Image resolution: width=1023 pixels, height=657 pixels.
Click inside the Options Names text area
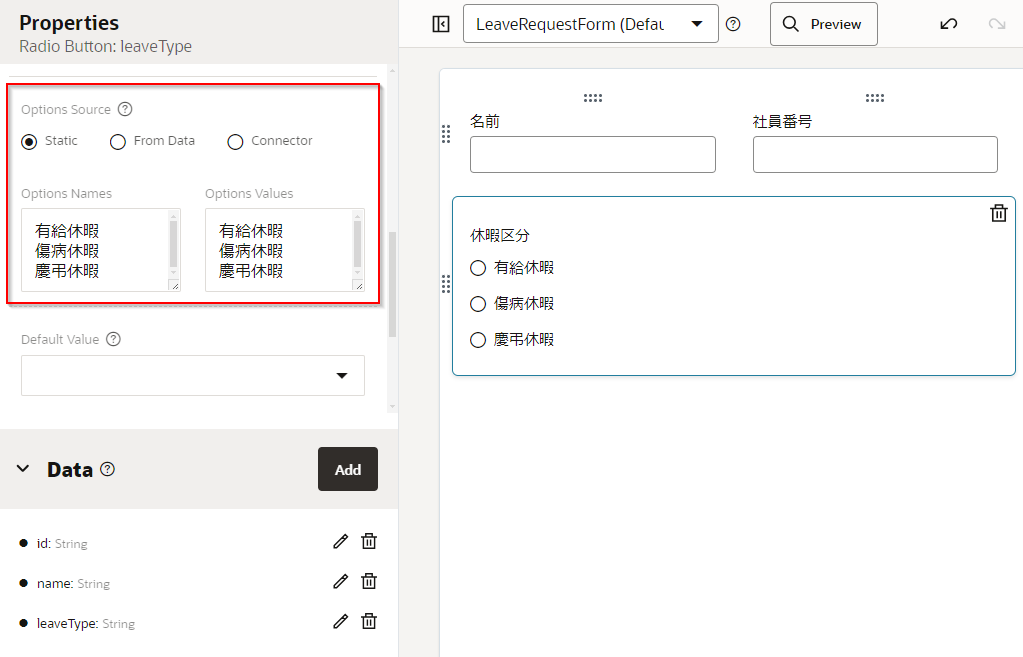pos(94,250)
